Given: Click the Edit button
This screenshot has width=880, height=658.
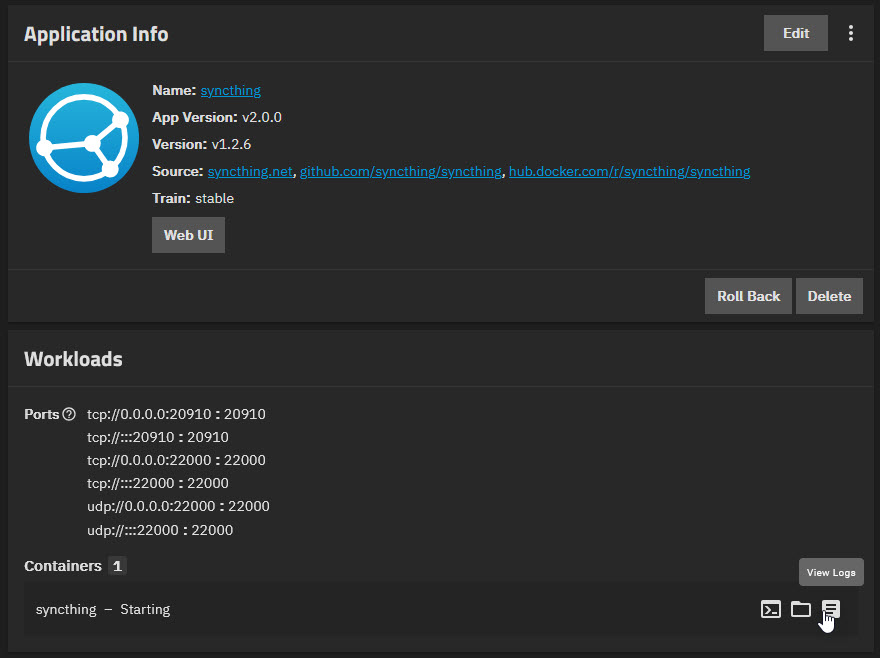Looking at the screenshot, I should click(796, 33).
